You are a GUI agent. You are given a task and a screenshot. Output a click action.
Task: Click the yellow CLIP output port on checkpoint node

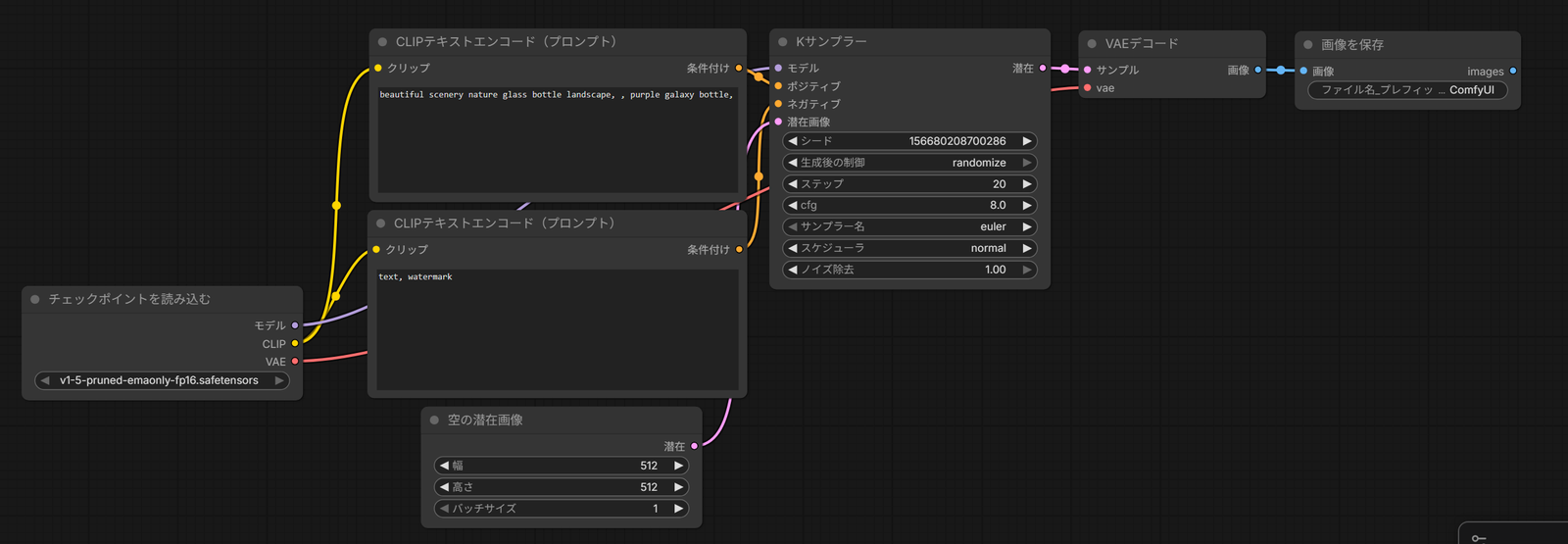coord(295,344)
